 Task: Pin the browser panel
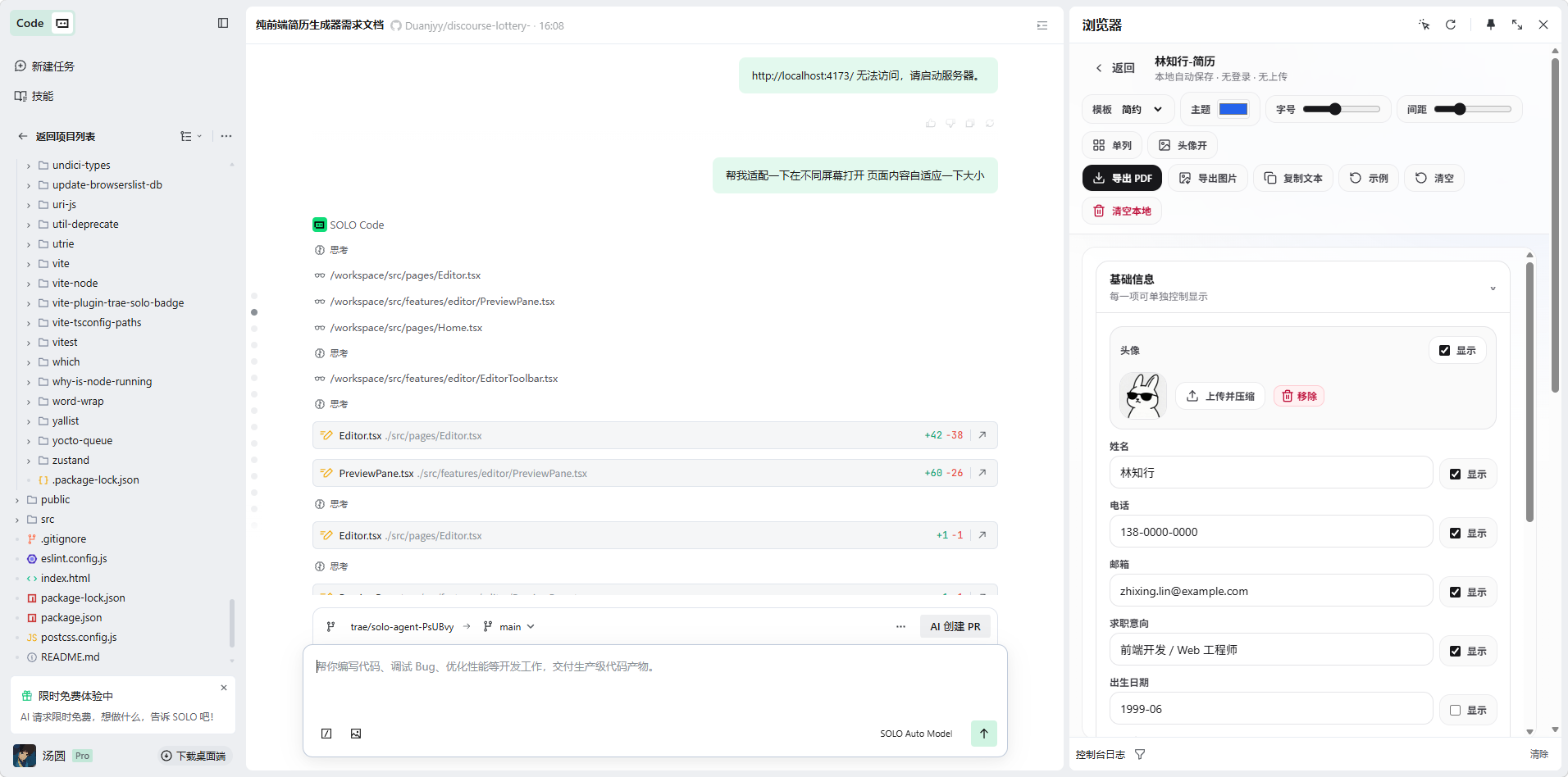coord(1490,25)
